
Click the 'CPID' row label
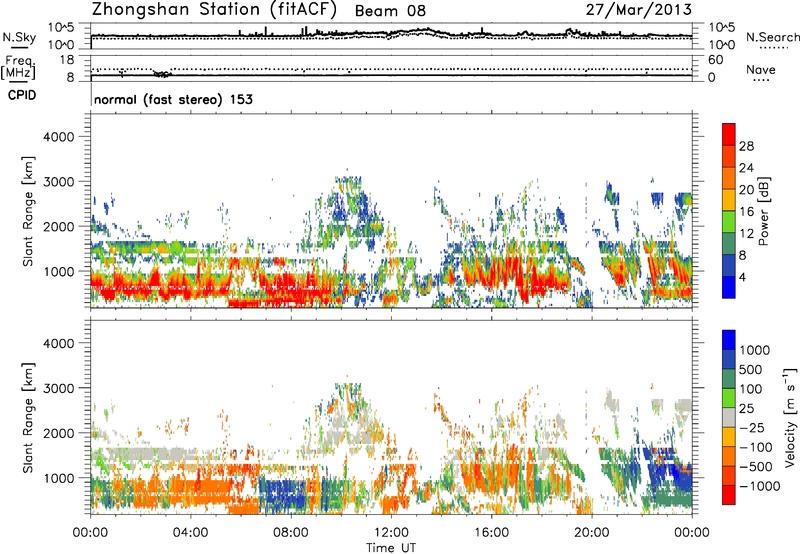[22, 95]
